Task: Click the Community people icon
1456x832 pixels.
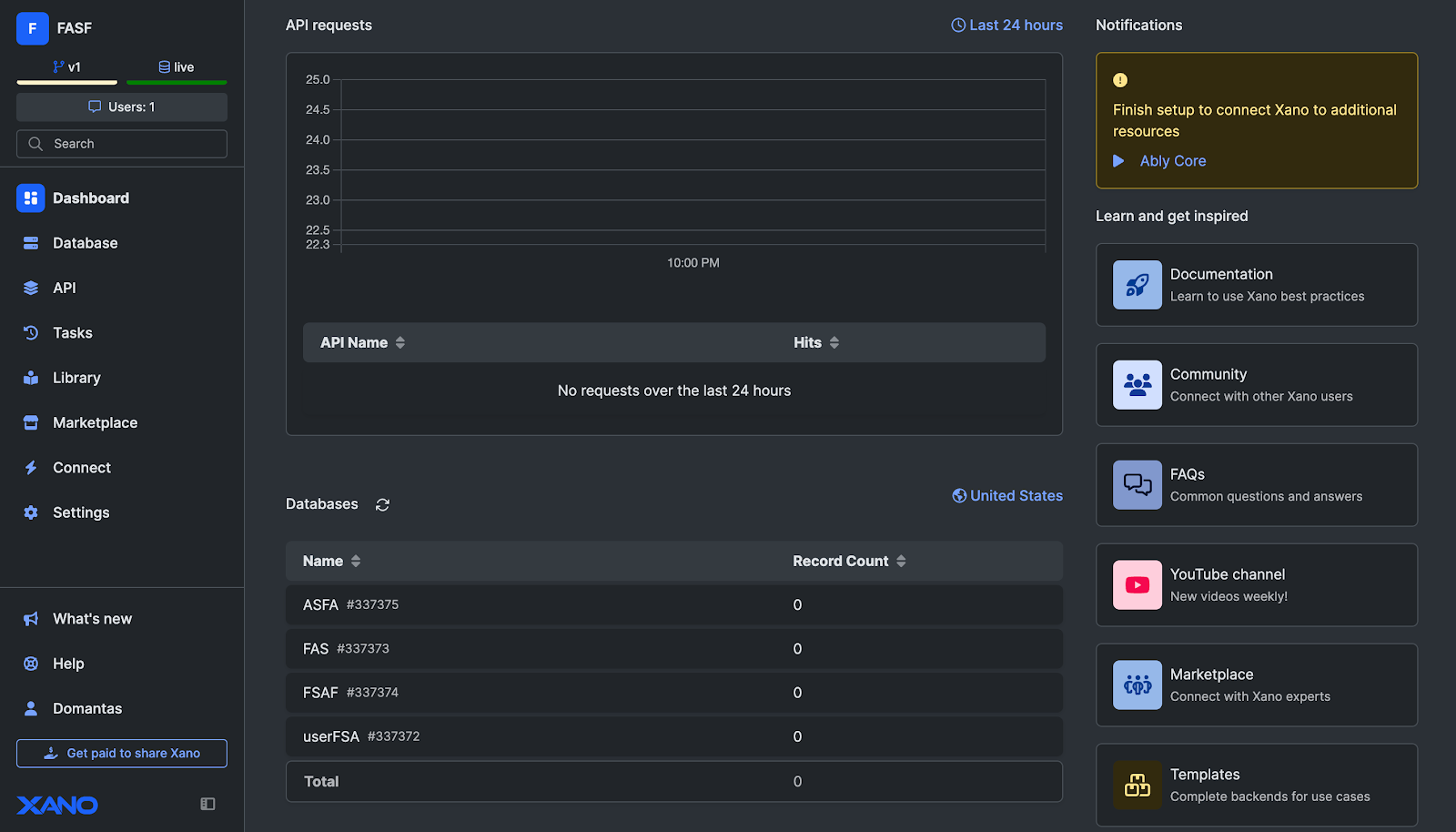Action: click(x=1137, y=385)
